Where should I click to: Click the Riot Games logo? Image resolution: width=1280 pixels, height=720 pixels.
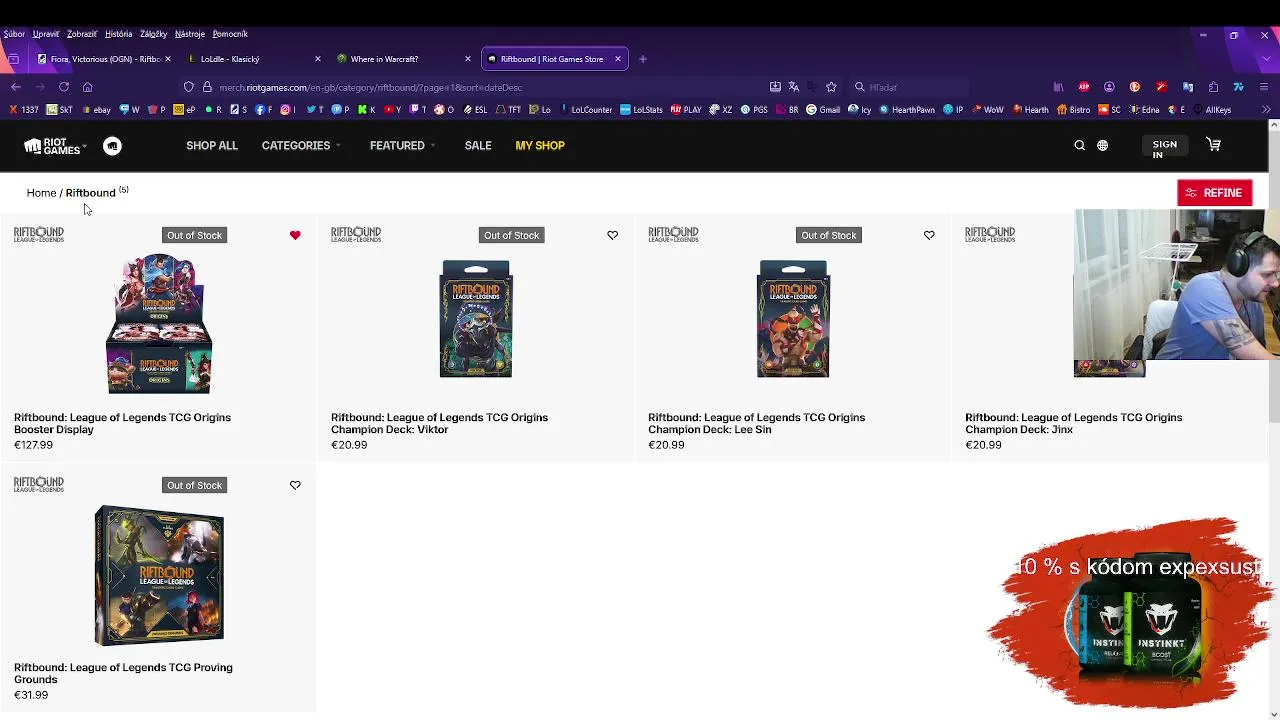tap(52, 146)
